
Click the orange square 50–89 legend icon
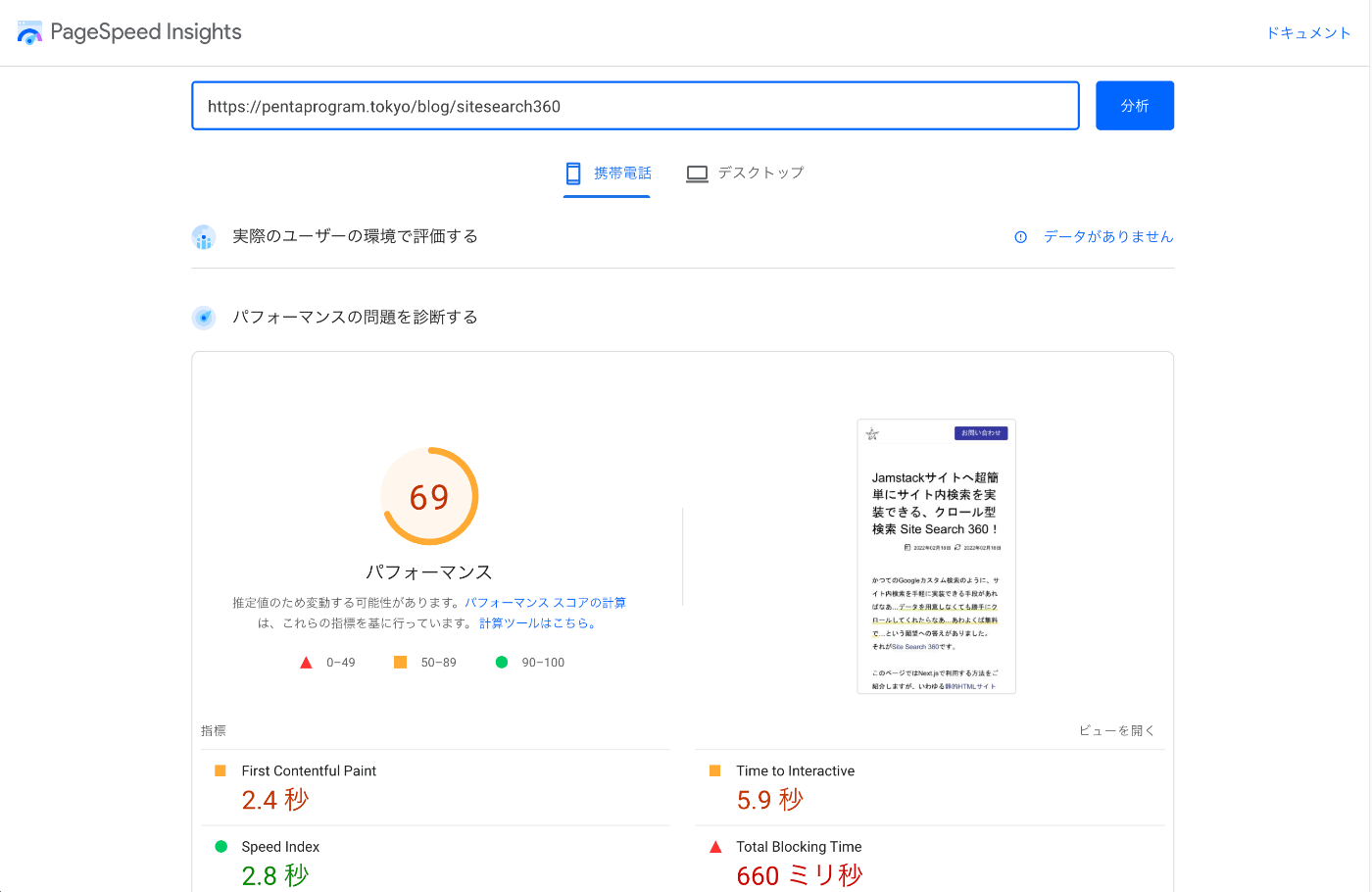click(x=400, y=663)
